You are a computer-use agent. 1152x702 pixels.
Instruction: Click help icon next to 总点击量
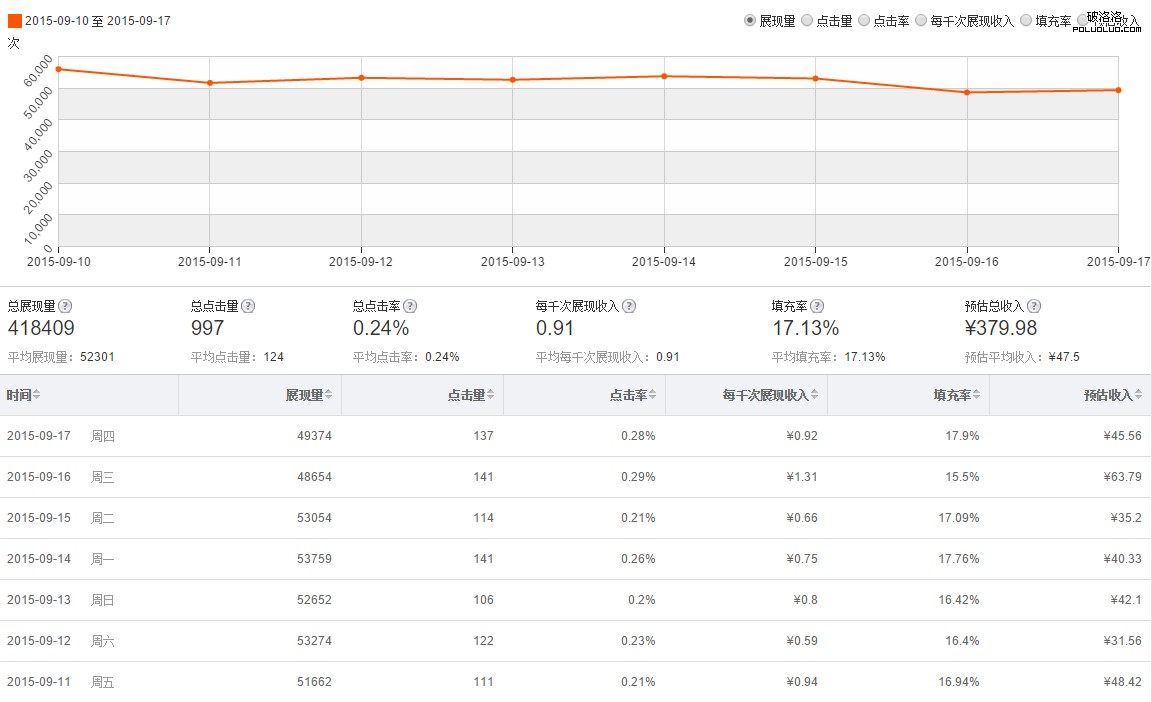tap(248, 306)
